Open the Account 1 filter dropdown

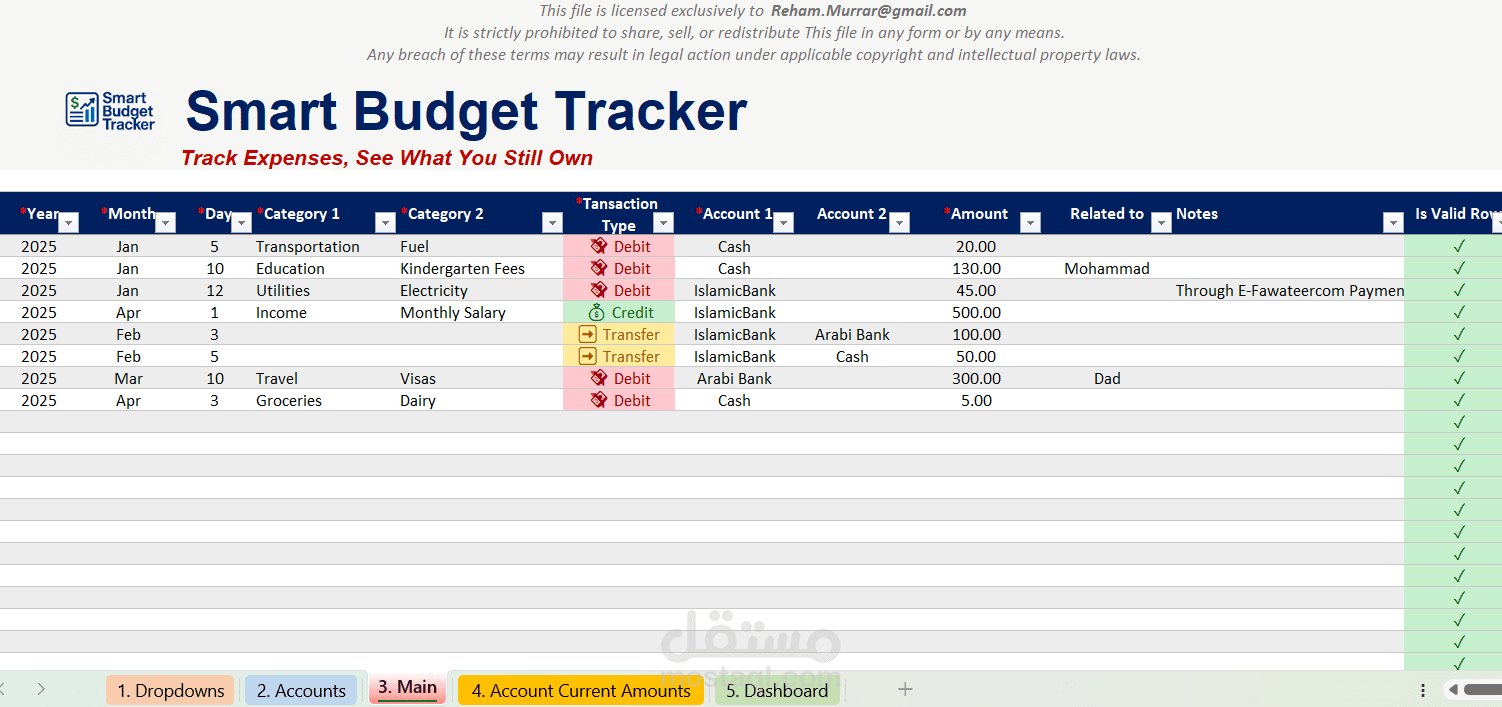[x=784, y=222]
